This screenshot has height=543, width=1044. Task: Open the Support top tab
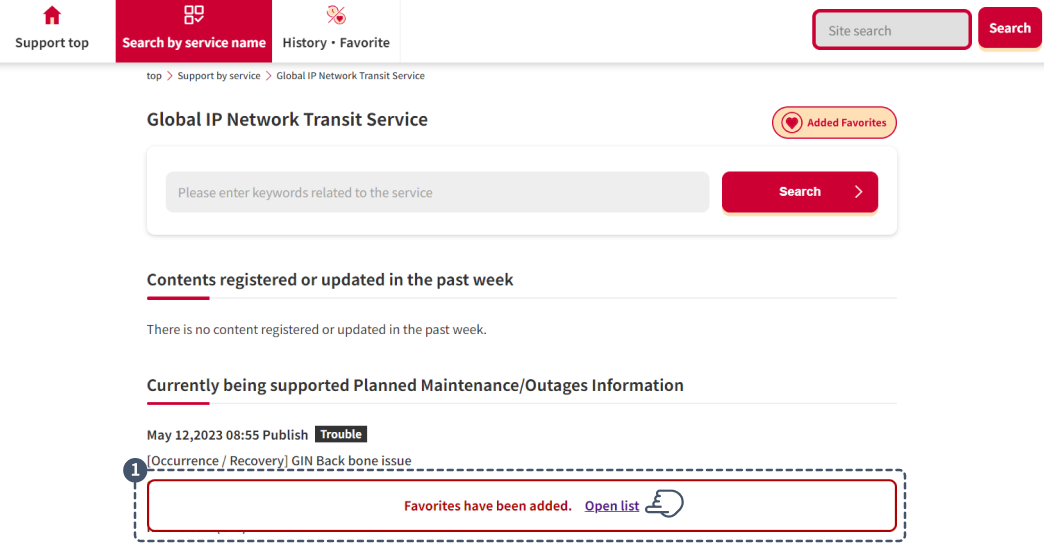pyautogui.click(x=52, y=31)
